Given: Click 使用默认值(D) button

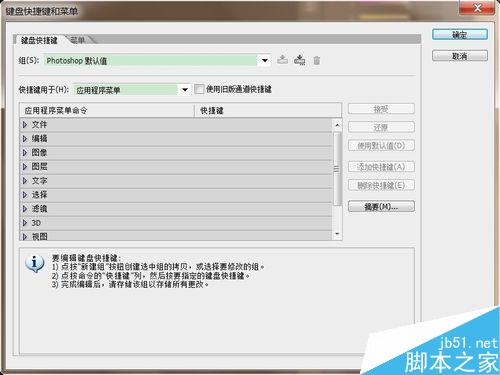Looking at the screenshot, I should pos(381,146).
